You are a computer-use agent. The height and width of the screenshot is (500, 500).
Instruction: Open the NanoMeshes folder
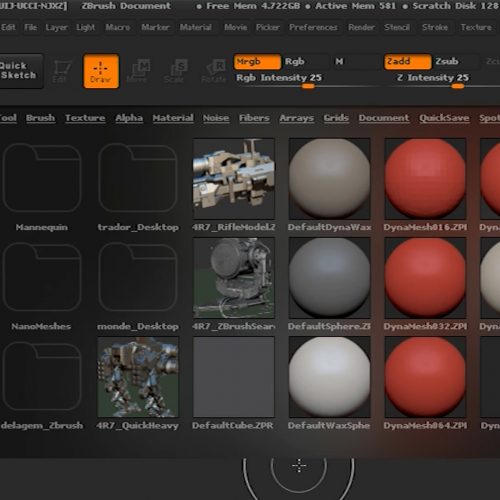42,277
